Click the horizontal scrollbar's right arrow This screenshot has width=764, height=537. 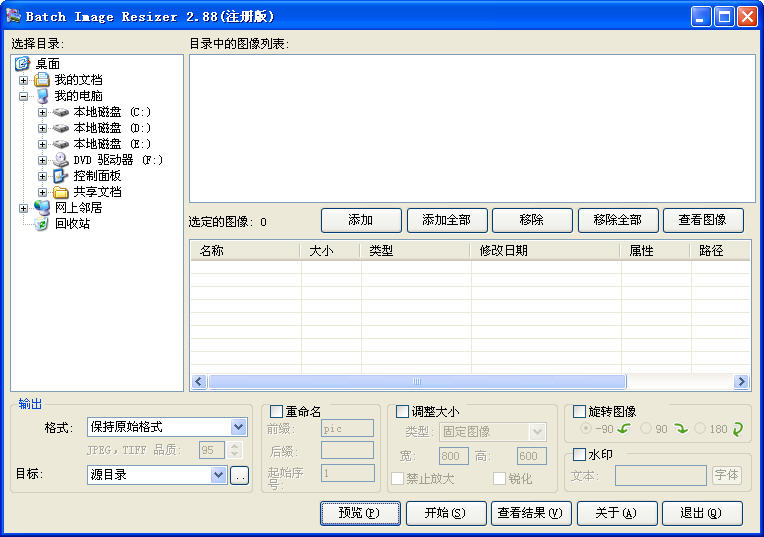pos(741,382)
